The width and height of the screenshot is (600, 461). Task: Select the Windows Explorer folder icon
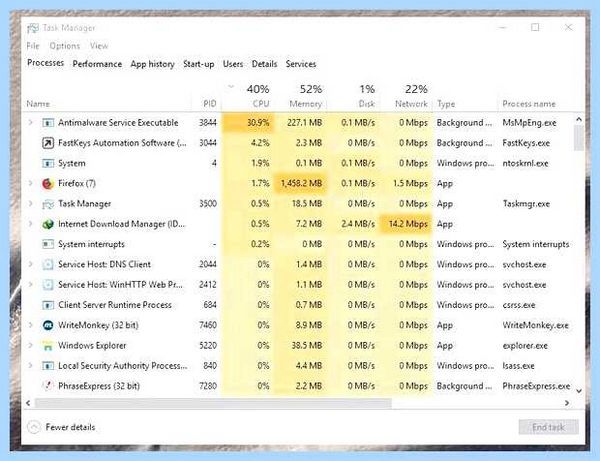tap(48, 345)
